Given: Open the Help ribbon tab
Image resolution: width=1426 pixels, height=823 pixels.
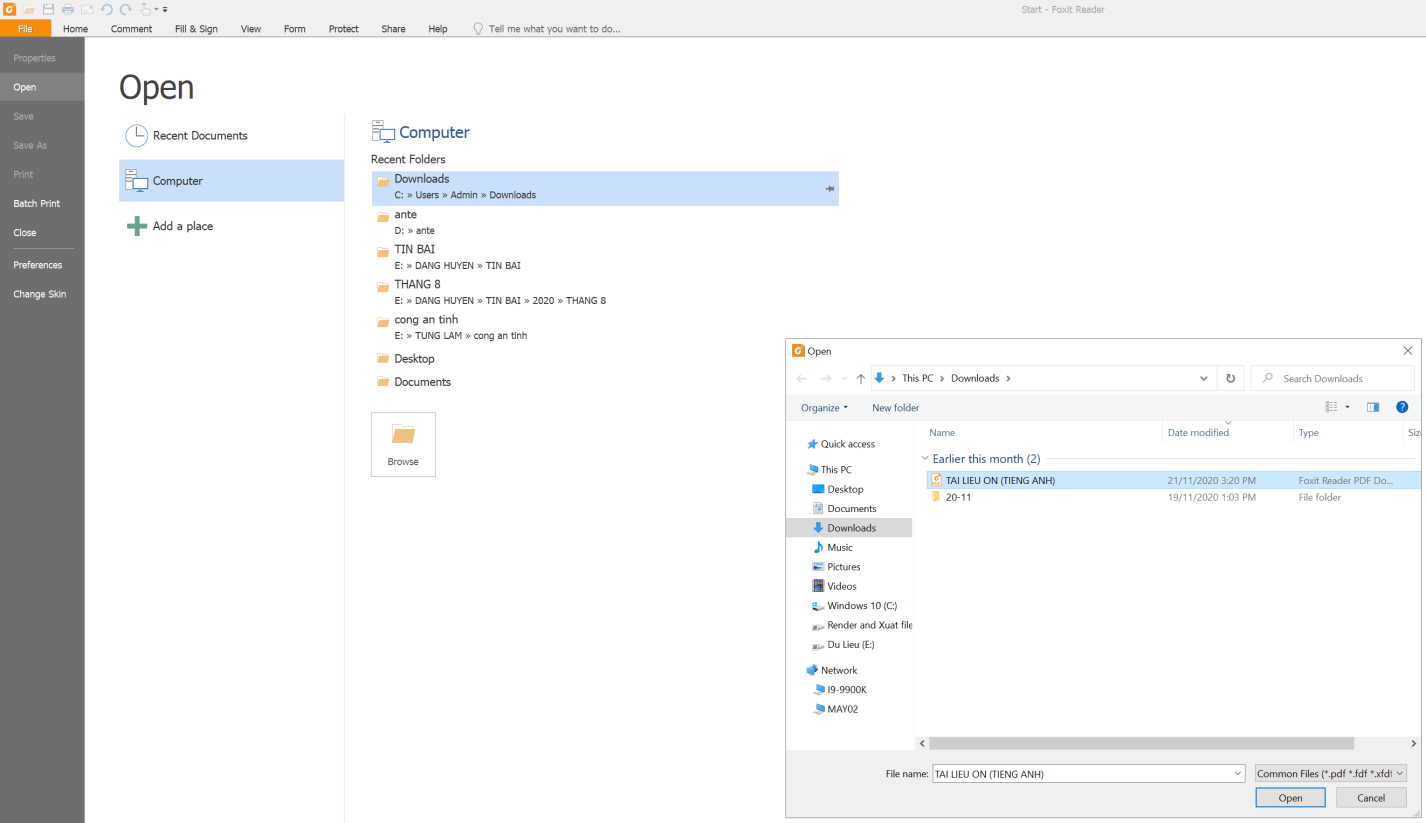Looking at the screenshot, I should (438, 29).
